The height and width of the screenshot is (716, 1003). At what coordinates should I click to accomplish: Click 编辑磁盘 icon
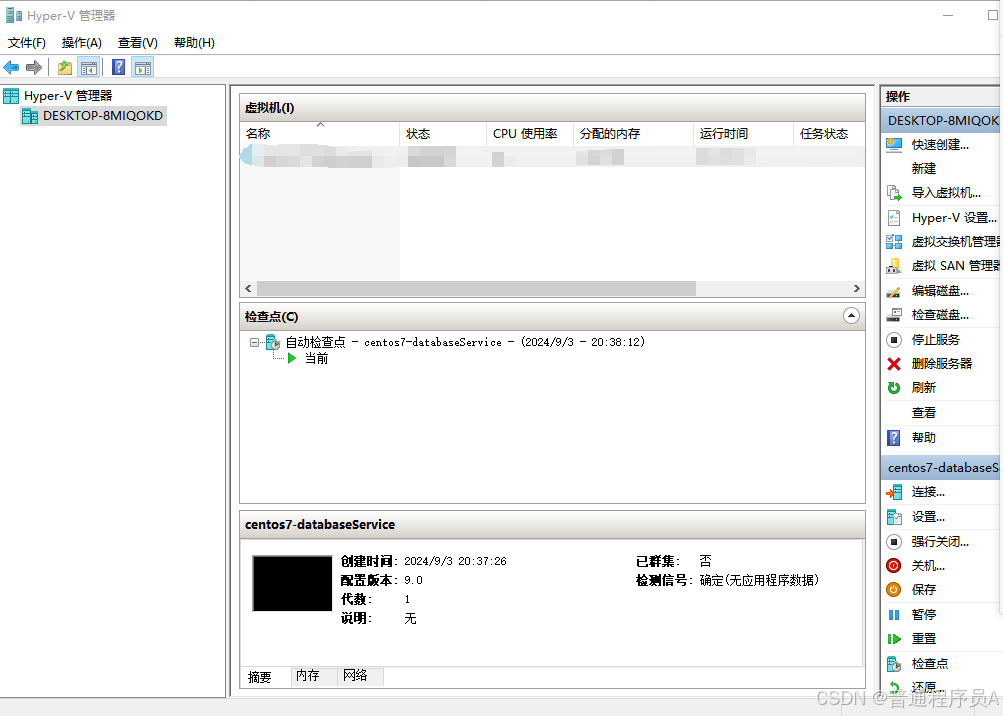click(894, 290)
